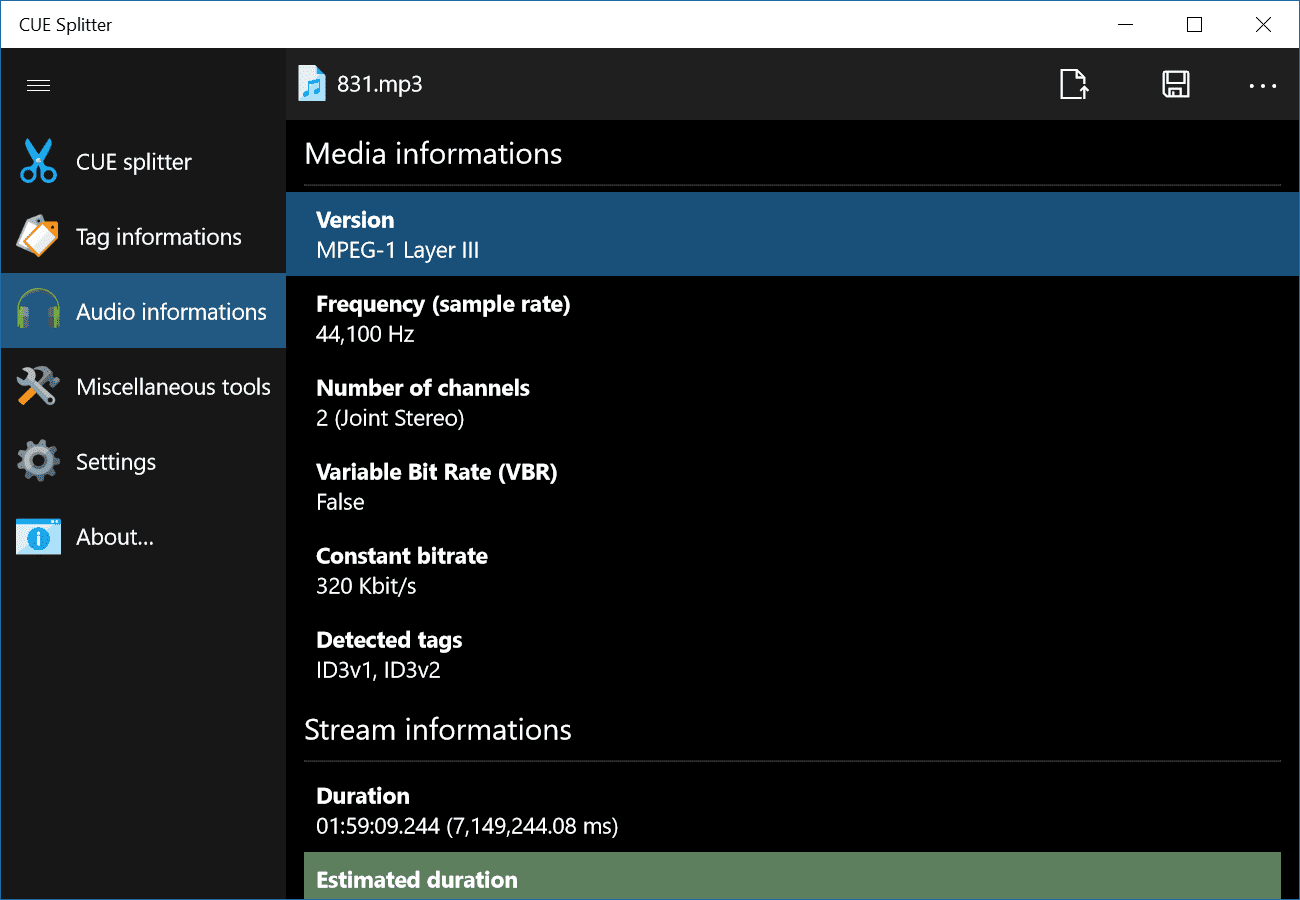Select the Frequency (sample rate) row
The image size is (1300, 900).
tap(792, 318)
